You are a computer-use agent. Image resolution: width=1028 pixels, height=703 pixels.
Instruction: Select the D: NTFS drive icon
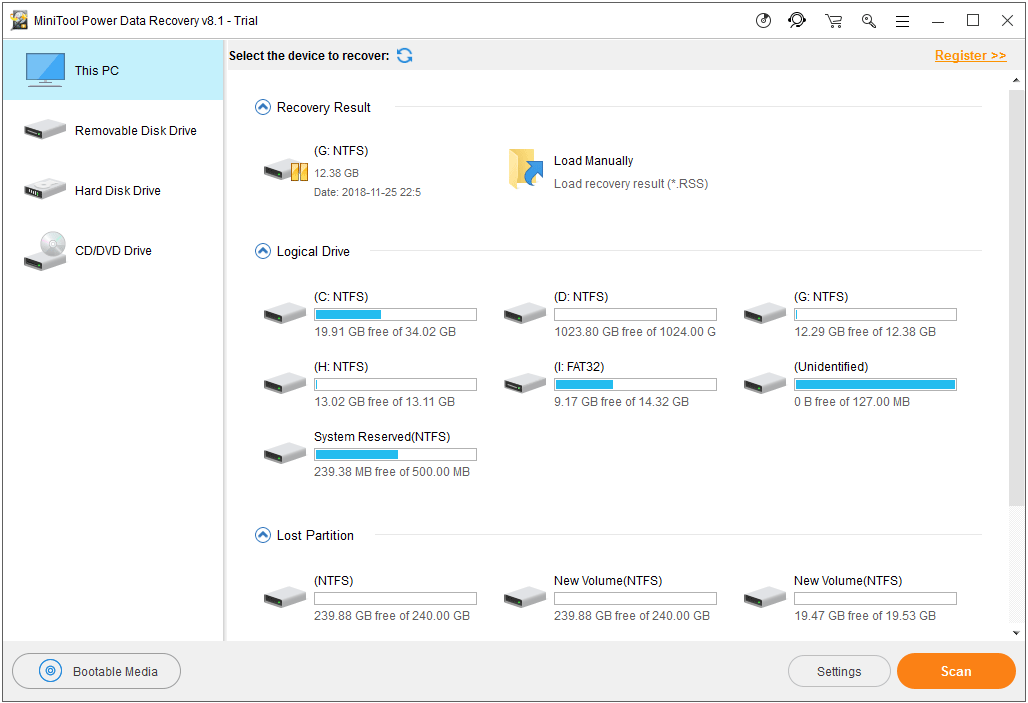524,313
